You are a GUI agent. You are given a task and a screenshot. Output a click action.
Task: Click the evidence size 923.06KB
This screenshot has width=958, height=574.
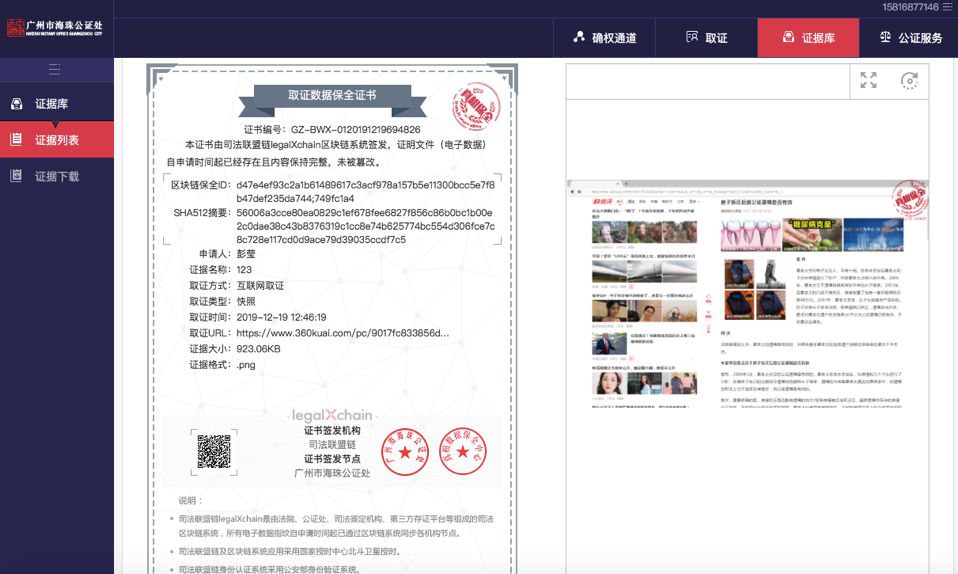pyautogui.click(x=258, y=349)
